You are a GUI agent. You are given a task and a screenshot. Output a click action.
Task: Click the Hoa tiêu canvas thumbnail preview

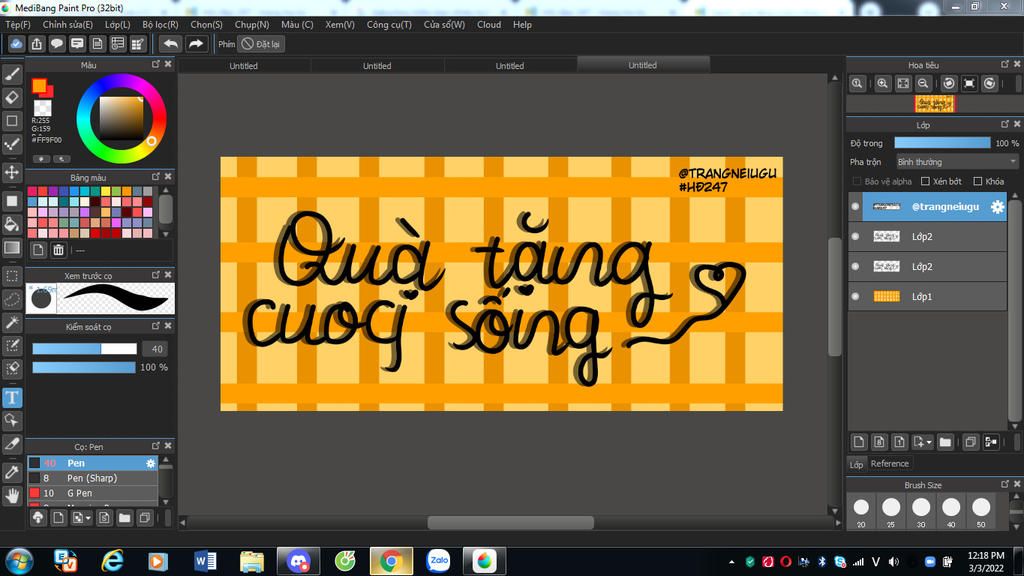tap(934, 103)
